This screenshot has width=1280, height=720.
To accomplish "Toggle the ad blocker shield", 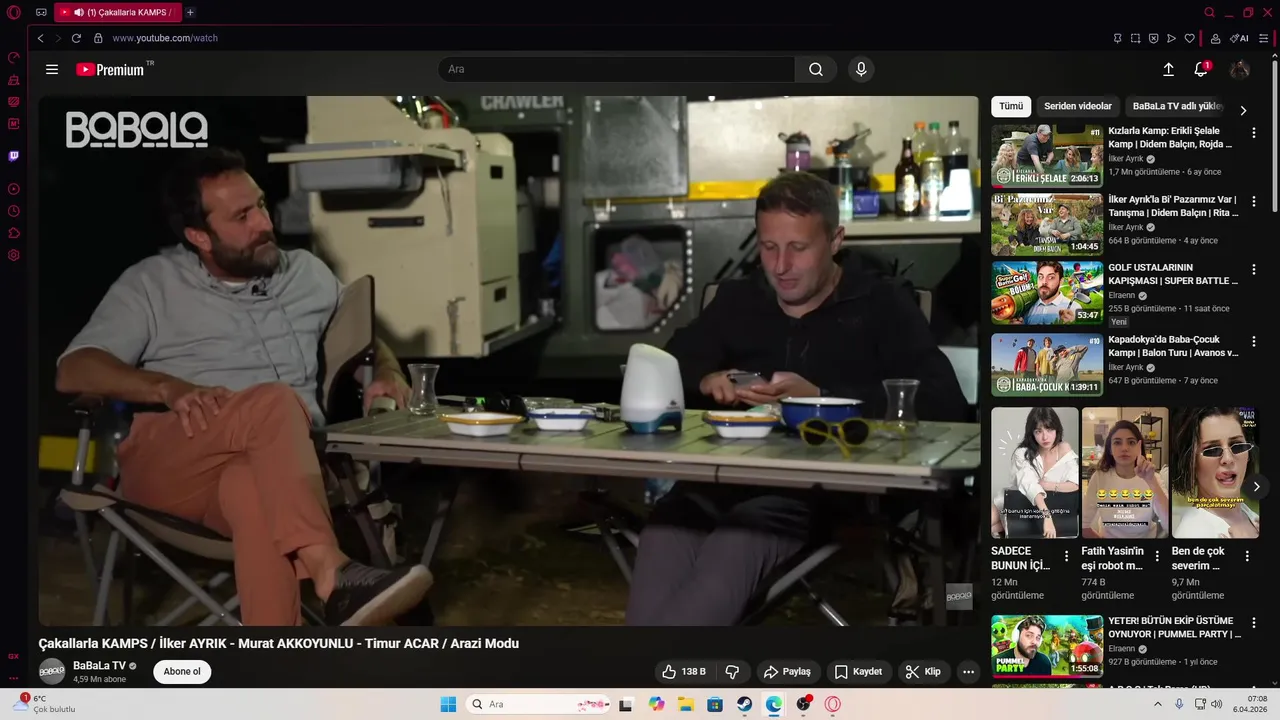I will (1153, 38).
